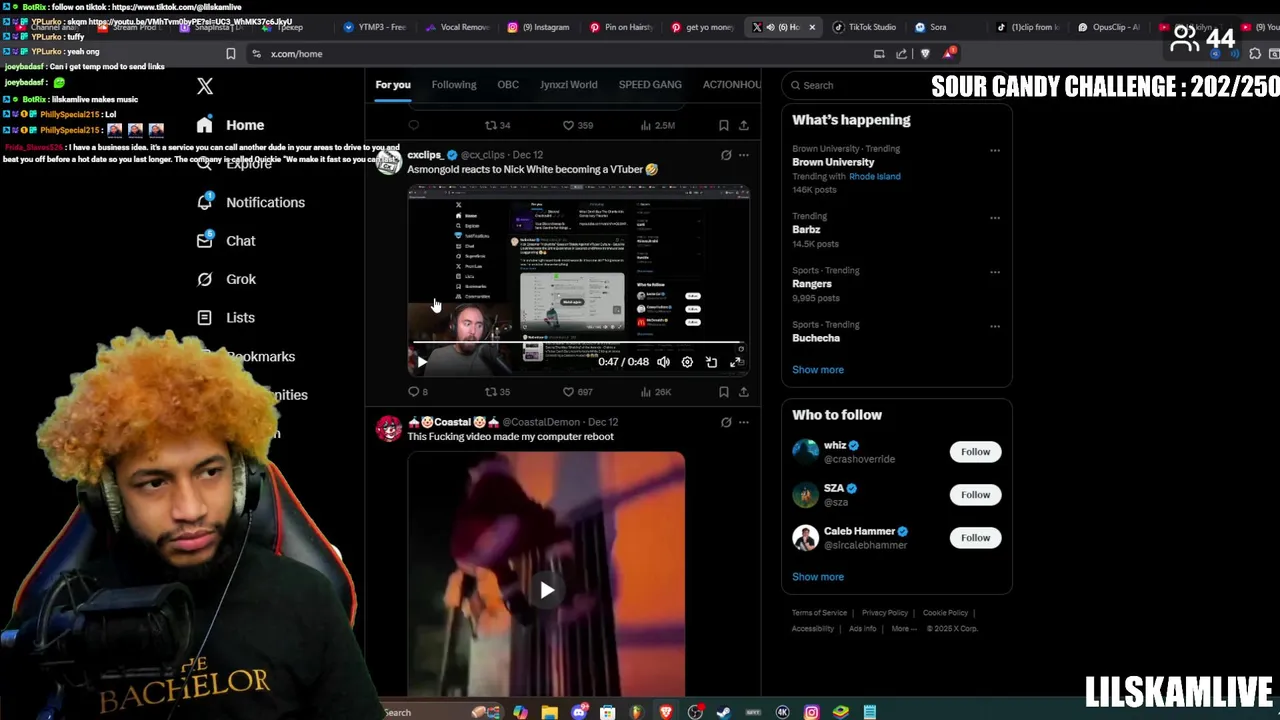The image size is (1280, 720).
Task: Open the Privacy Policy link
Action: tap(885, 613)
